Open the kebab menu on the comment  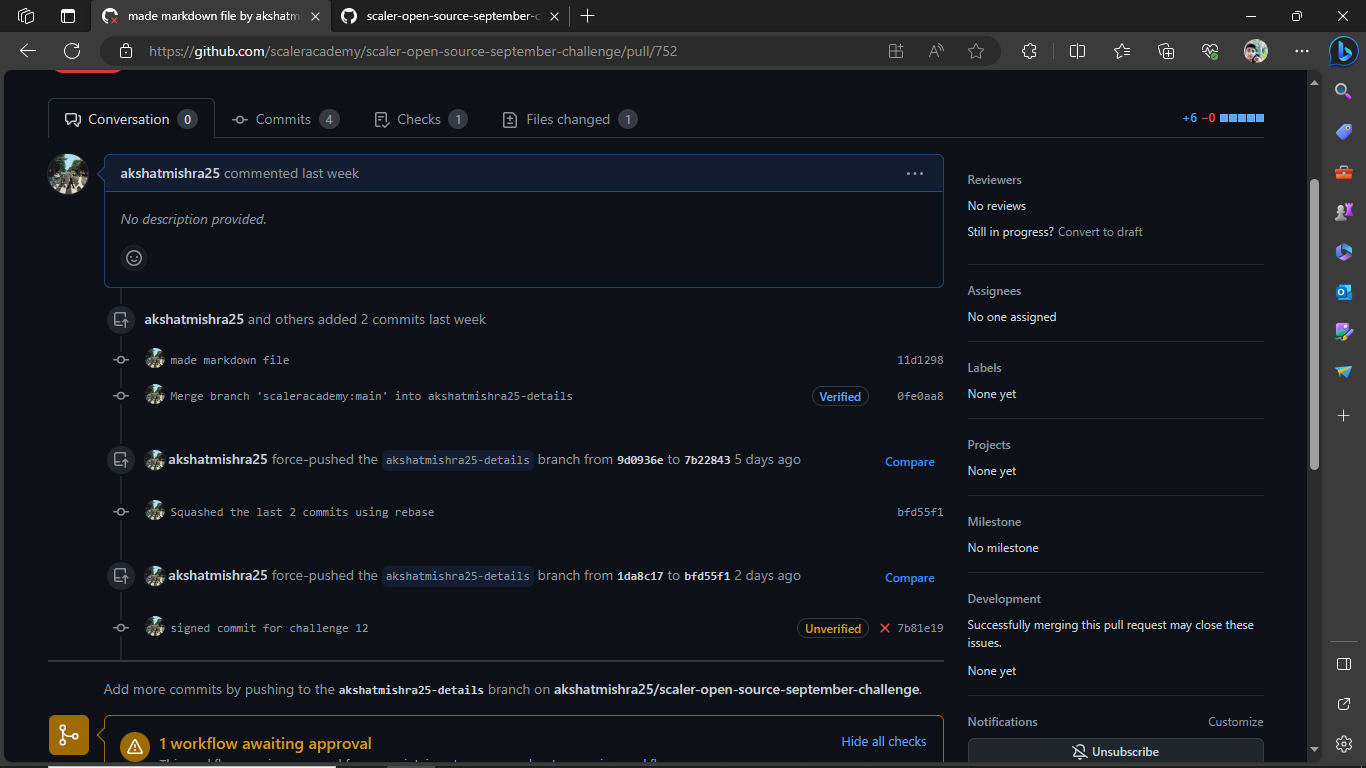coord(914,173)
